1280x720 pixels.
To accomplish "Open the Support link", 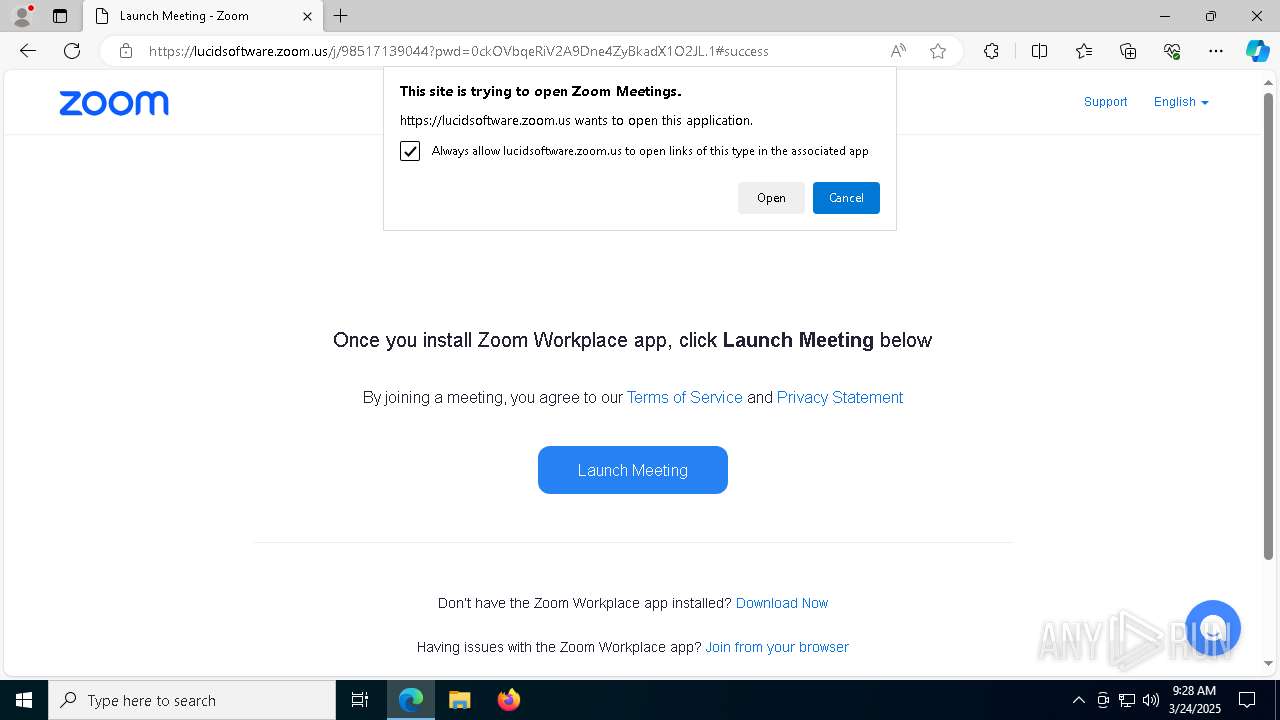I will point(1105,102).
